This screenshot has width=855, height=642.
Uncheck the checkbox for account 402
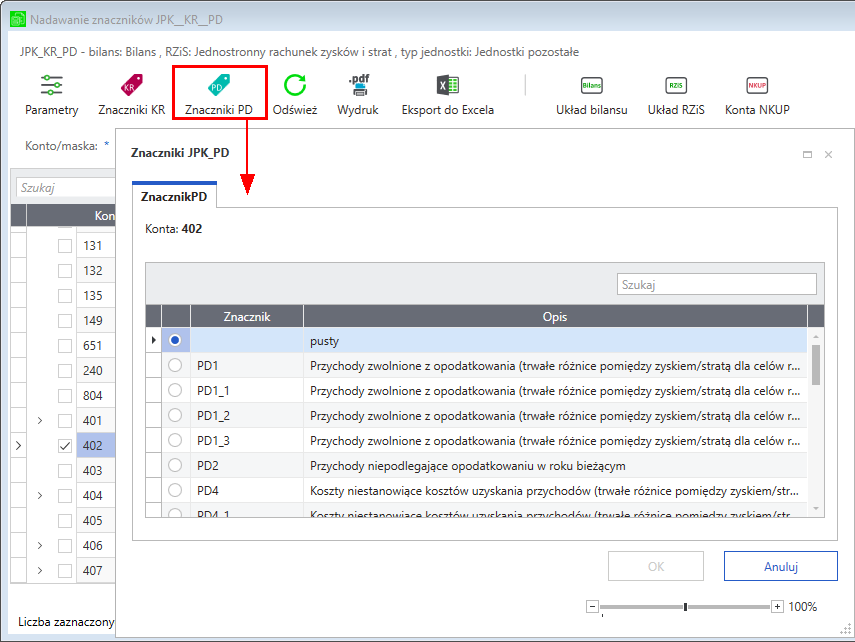click(x=65, y=446)
